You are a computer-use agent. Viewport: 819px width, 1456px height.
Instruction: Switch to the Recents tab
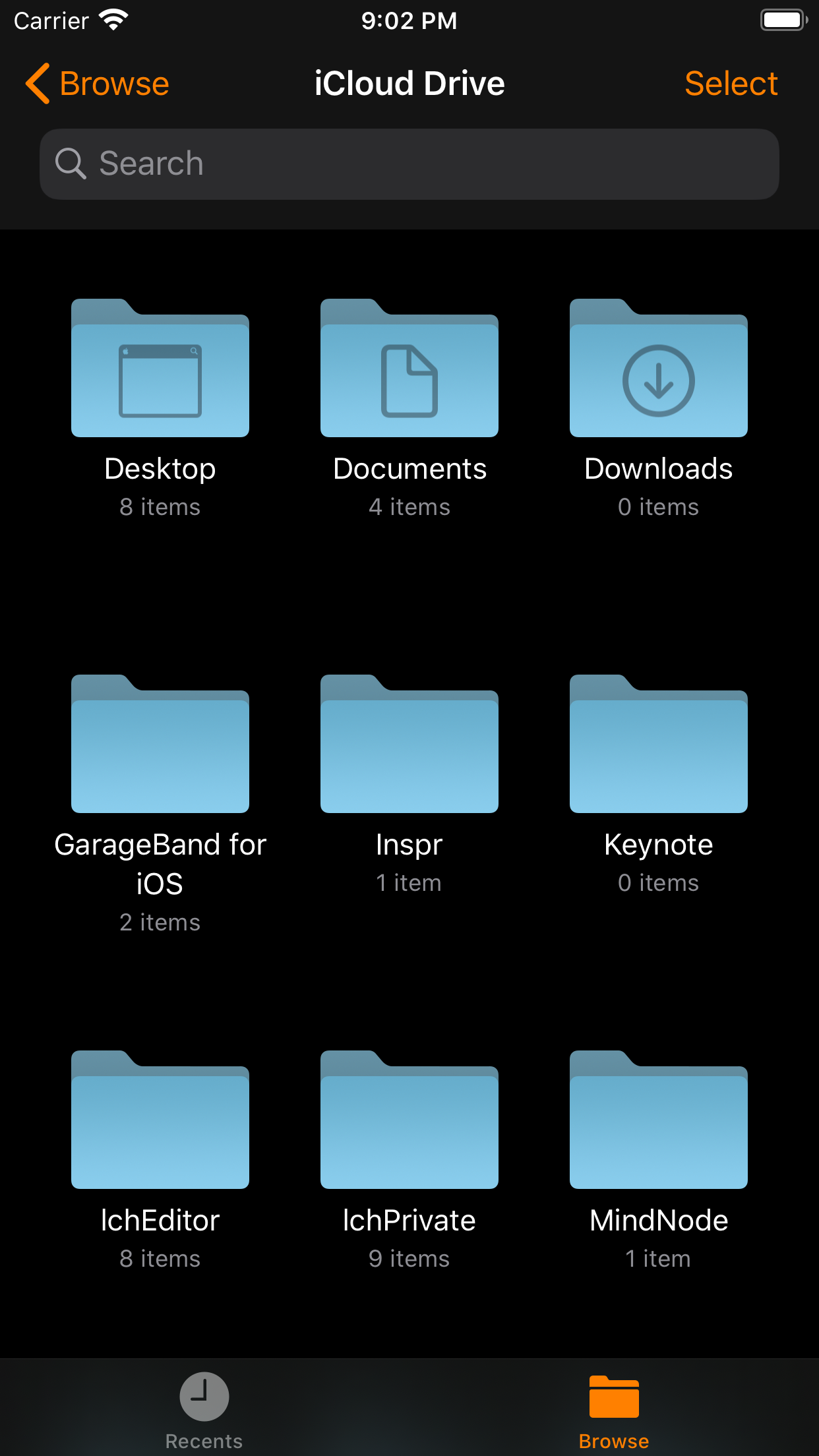point(204,1411)
